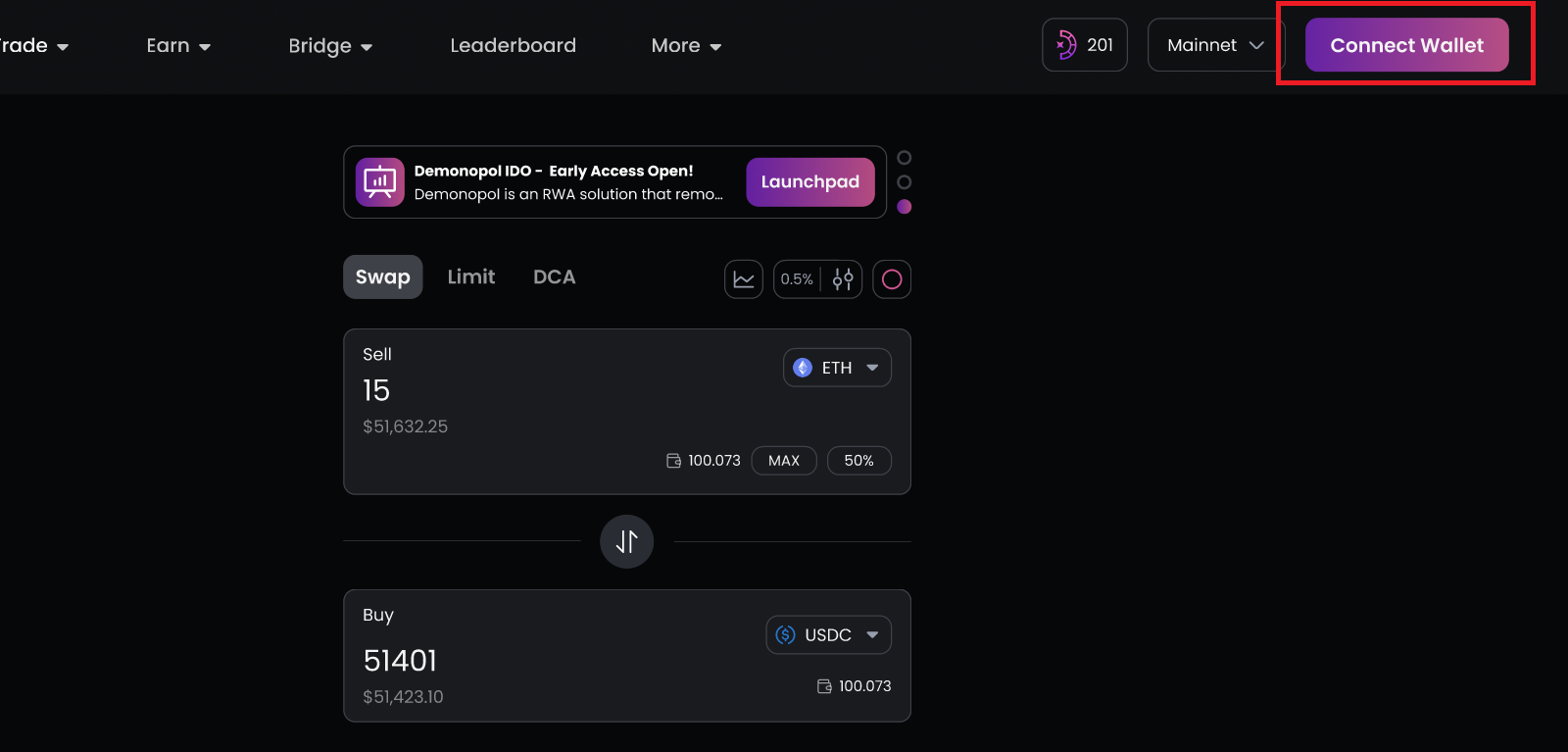
Task: Click the Demonopol IDO presentation icon
Action: click(x=380, y=182)
